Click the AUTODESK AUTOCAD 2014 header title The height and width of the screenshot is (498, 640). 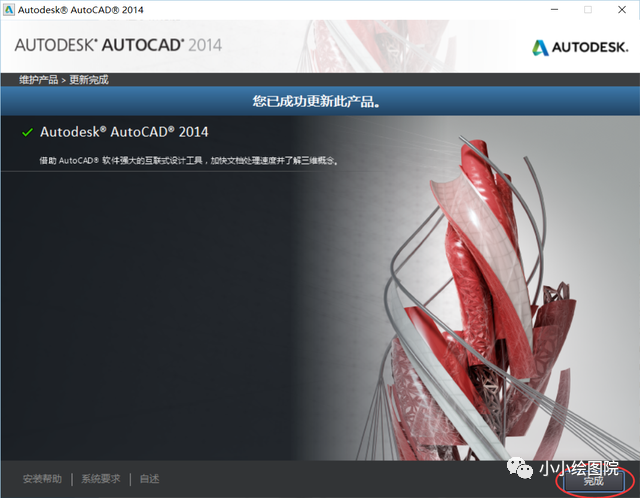tap(118, 45)
